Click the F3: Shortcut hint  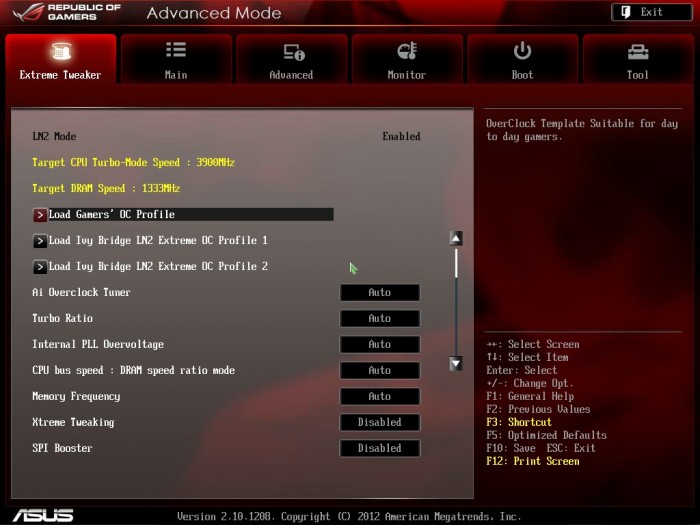point(519,422)
